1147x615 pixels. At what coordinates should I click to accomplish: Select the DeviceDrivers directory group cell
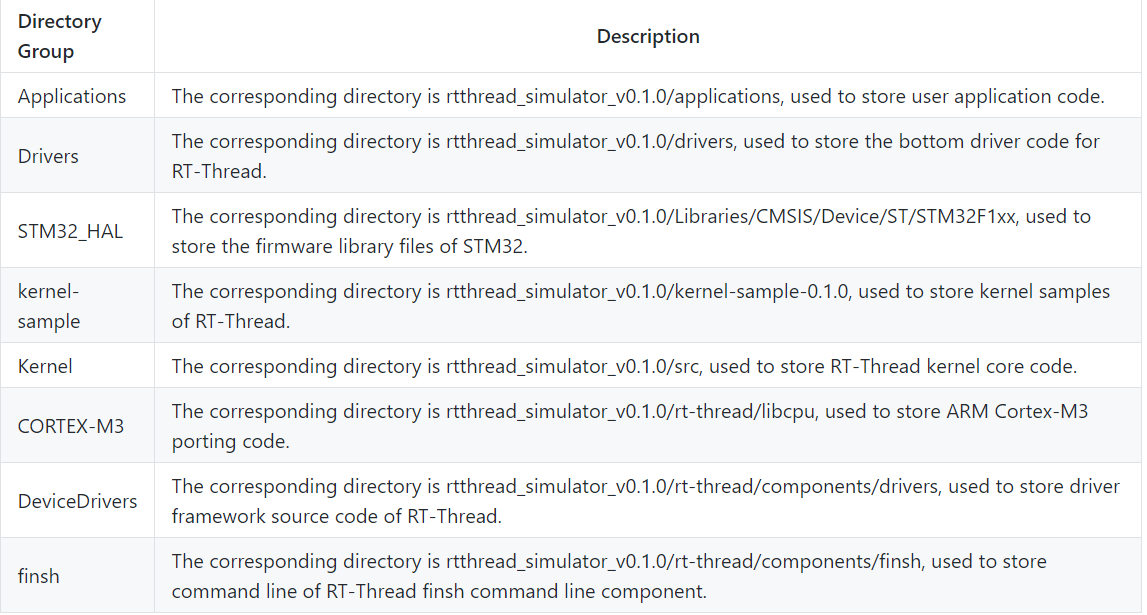(x=77, y=501)
